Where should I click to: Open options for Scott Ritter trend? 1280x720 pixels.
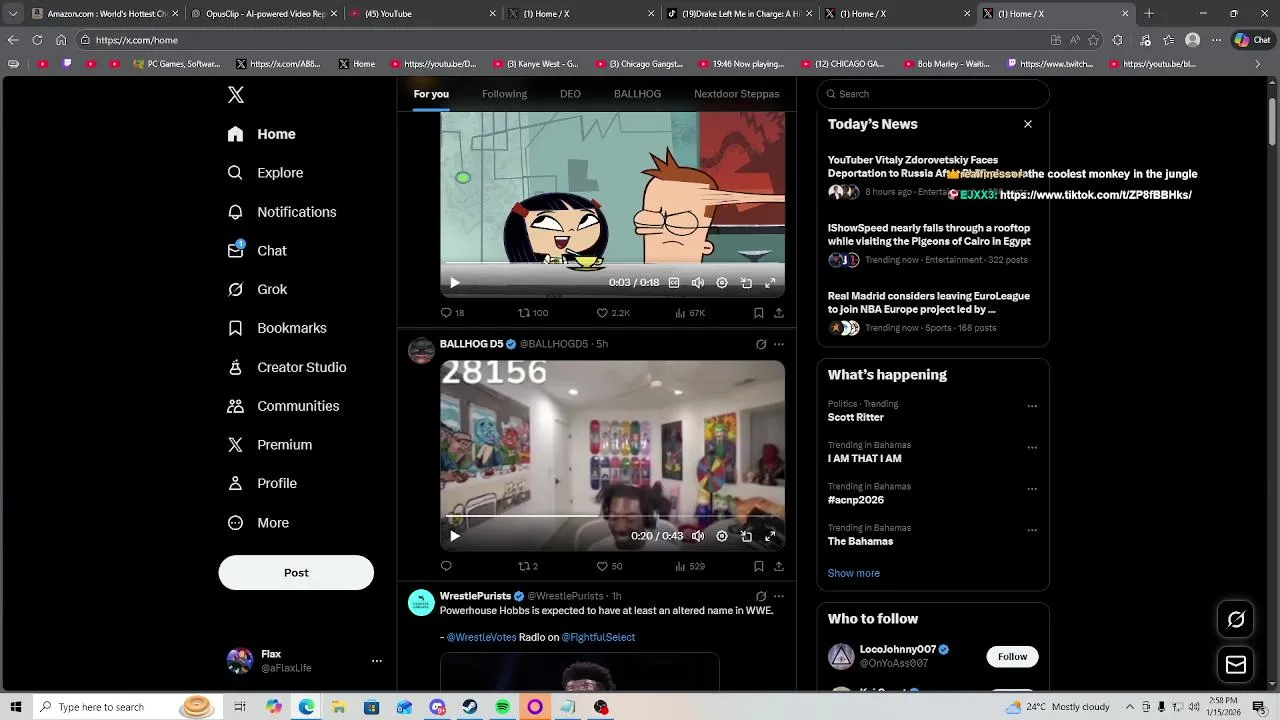coord(1032,406)
